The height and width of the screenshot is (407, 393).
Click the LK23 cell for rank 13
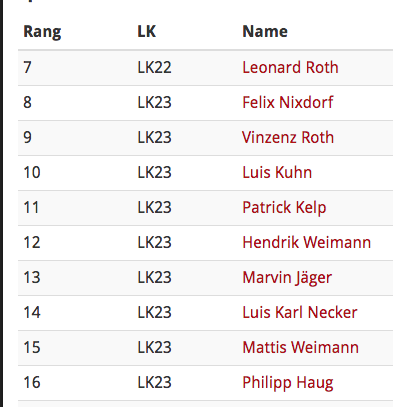(x=154, y=277)
